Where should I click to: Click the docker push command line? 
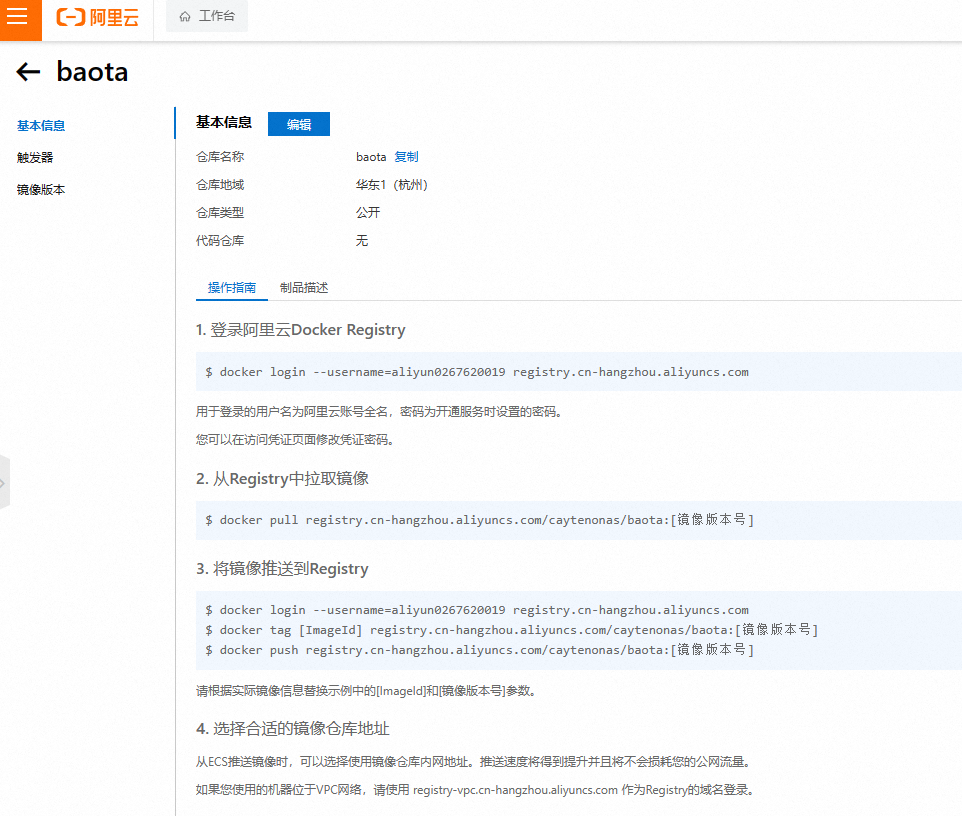(x=479, y=650)
